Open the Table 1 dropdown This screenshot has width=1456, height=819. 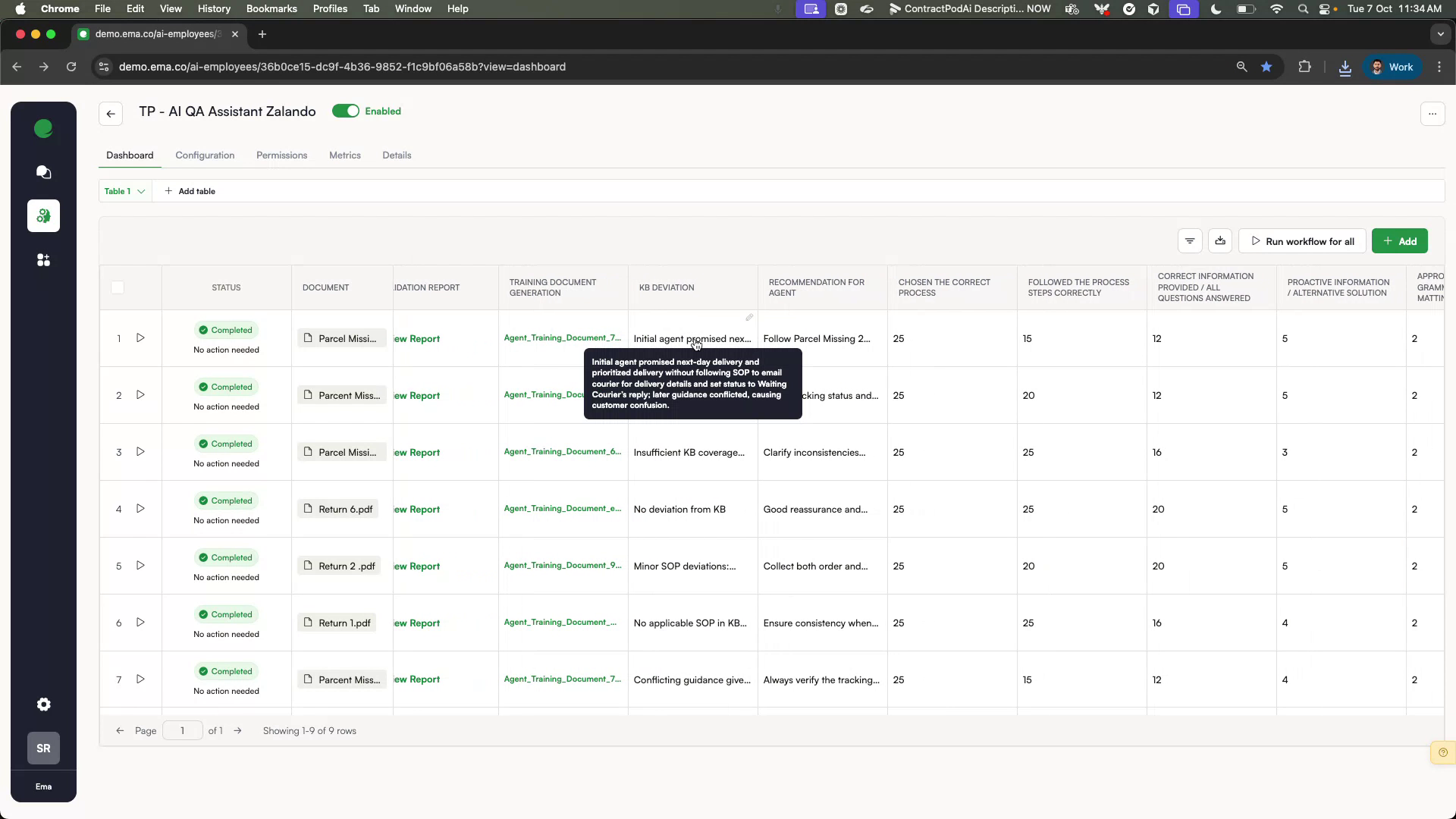[125, 191]
